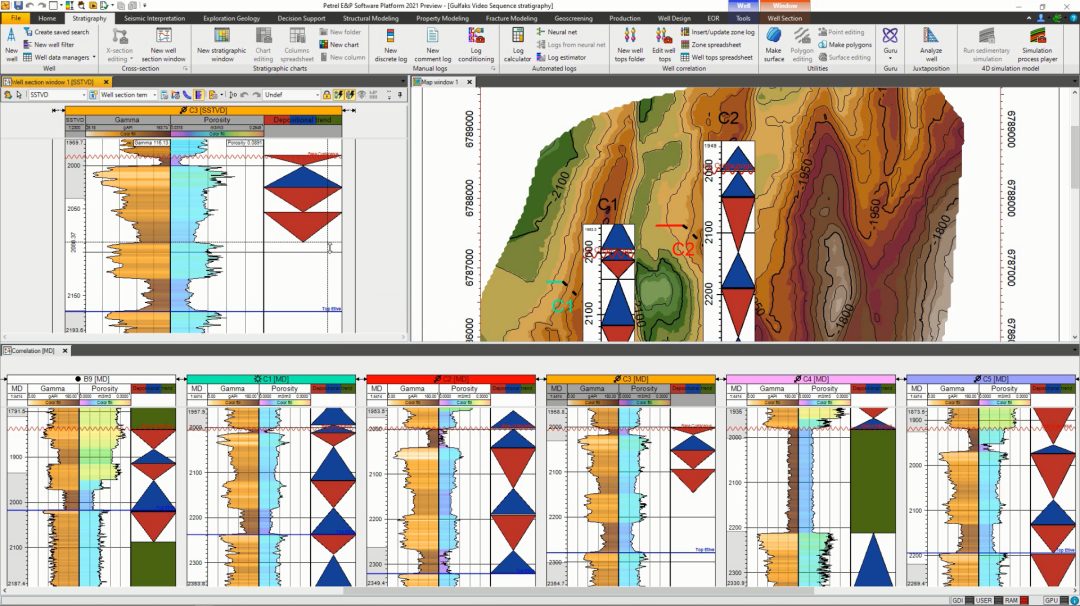Click the Zone spreadsheet button
Screen dimensions: 1080x606
716,45
